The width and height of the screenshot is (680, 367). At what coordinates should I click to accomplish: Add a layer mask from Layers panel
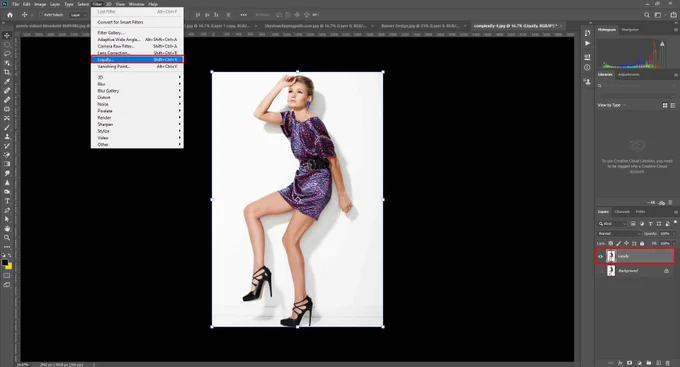[629, 363]
